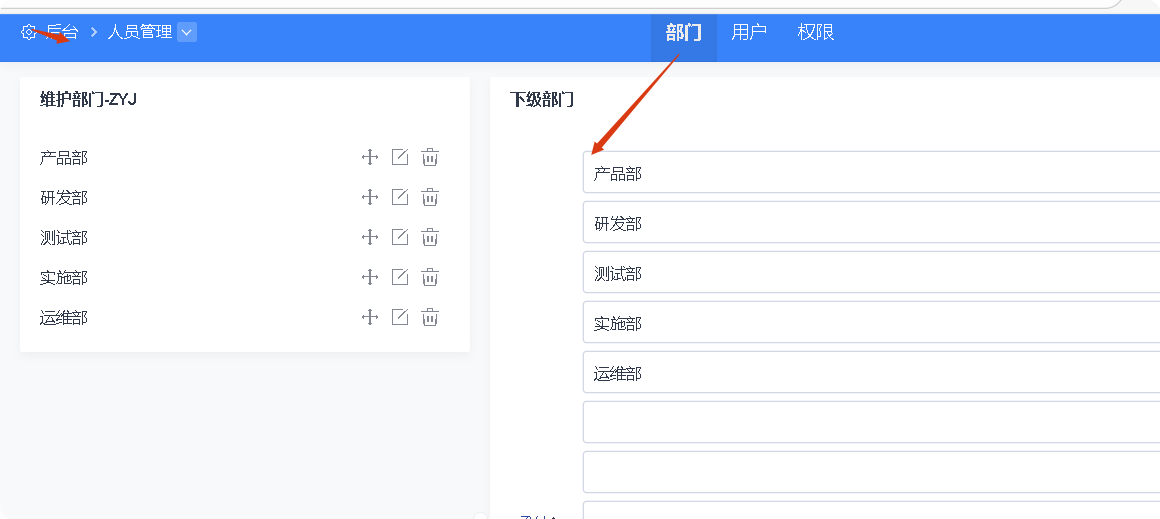Select 研发部 in the department list

pos(64,197)
